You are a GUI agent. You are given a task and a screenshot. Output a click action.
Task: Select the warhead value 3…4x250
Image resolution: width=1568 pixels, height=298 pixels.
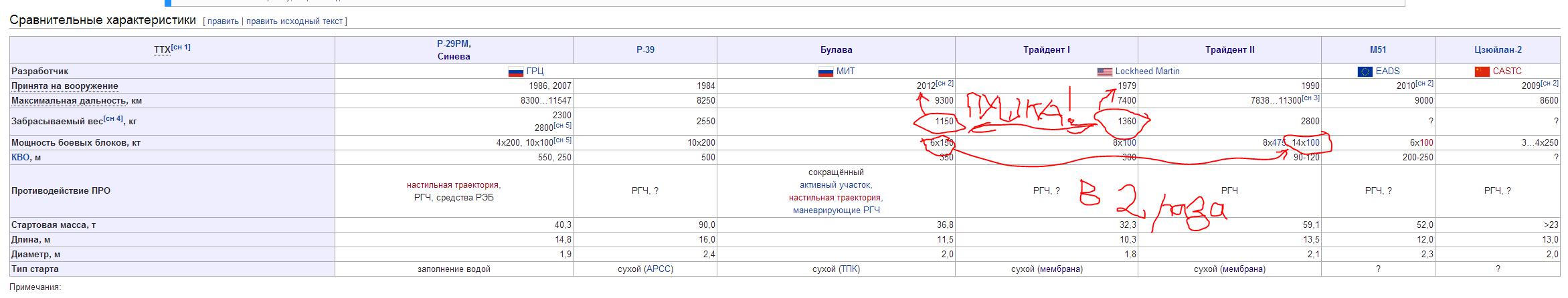[1540, 143]
